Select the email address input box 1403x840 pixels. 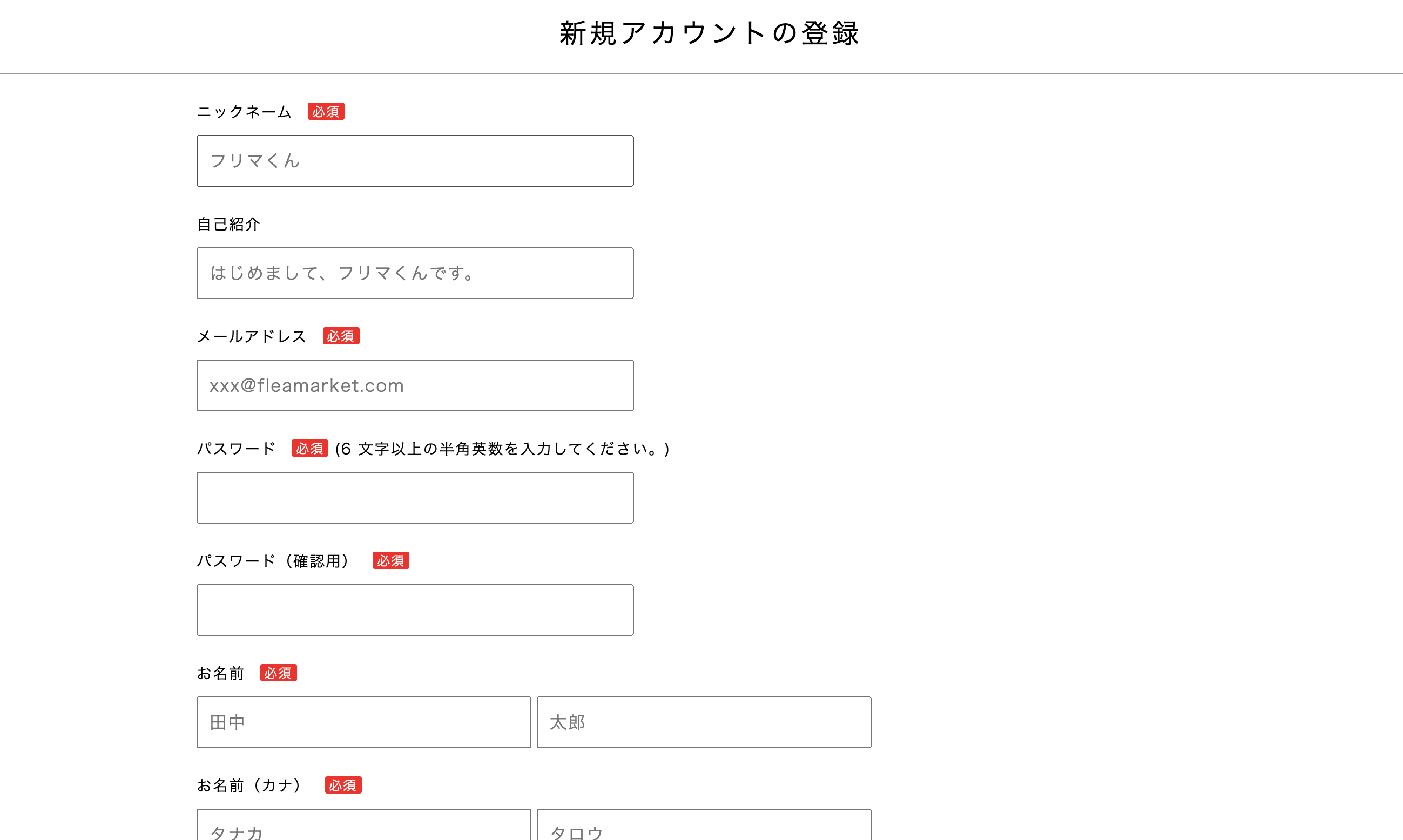[x=414, y=385]
